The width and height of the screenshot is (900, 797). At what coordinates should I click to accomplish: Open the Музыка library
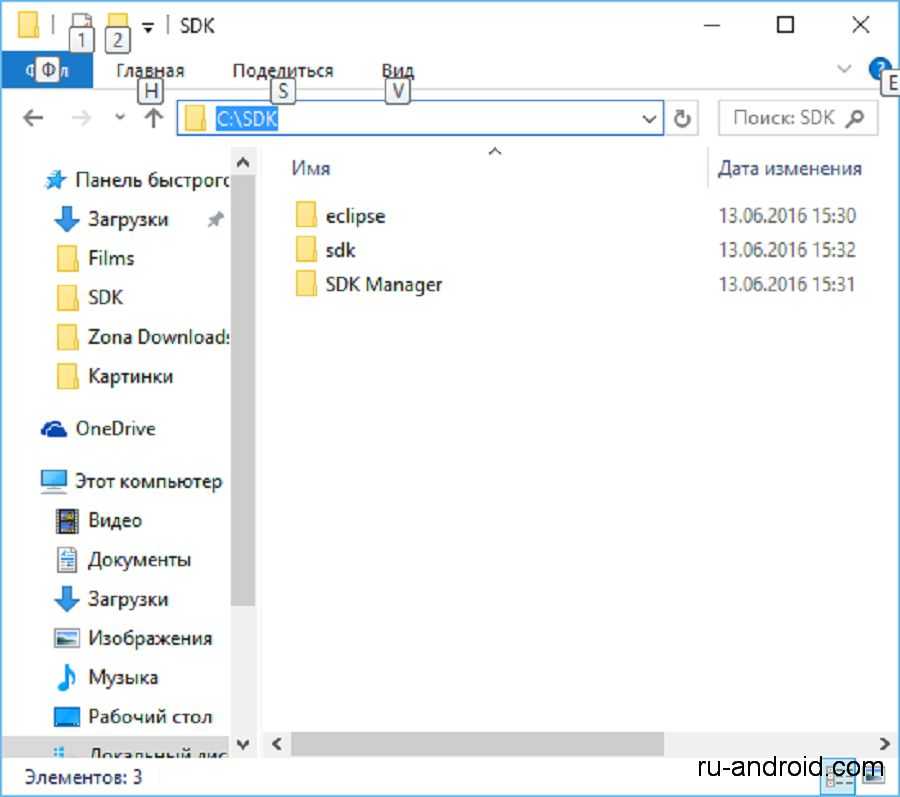point(123,677)
